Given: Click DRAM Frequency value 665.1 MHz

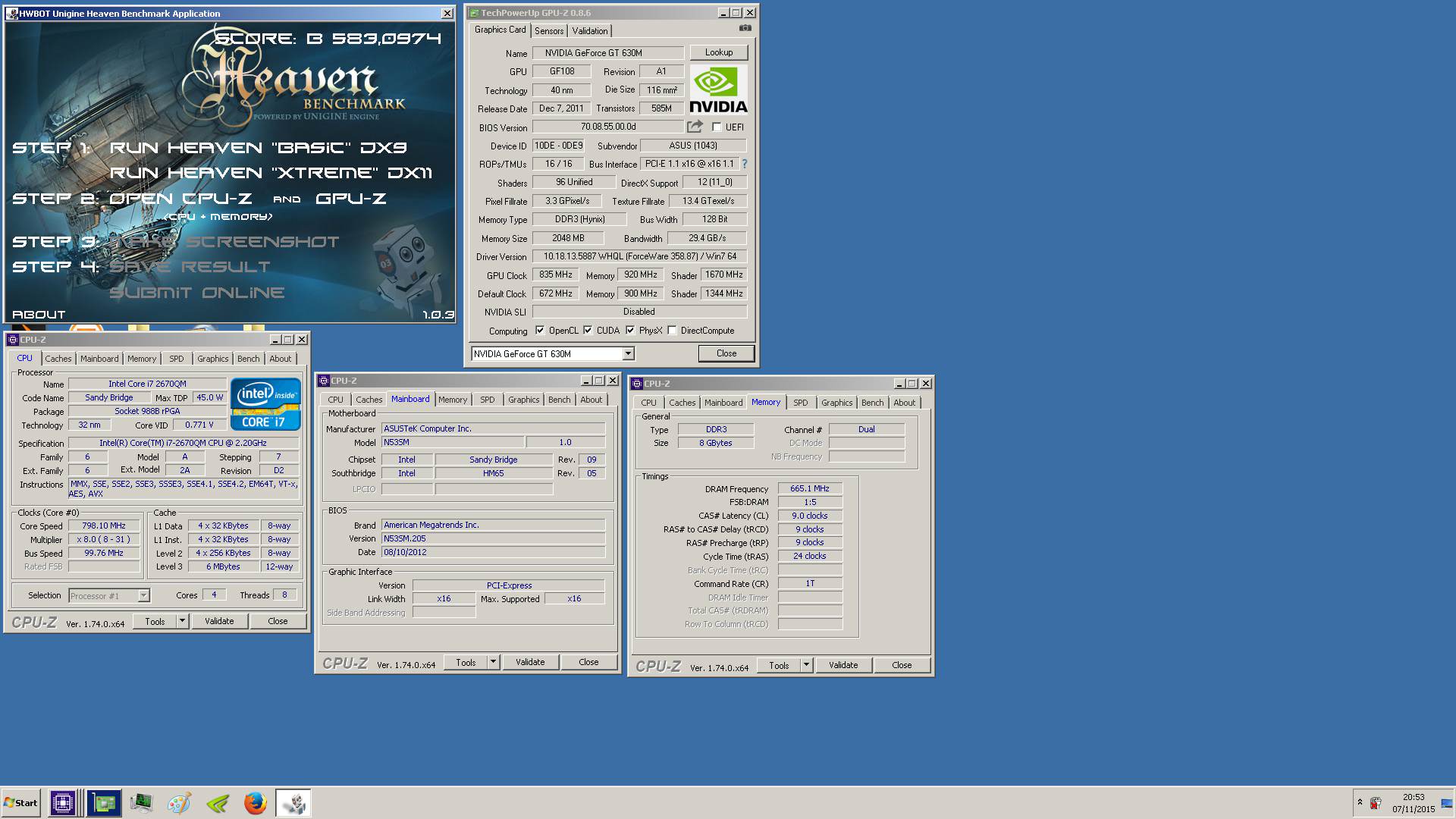Looking at the screenshot, I should pos(809,489).
